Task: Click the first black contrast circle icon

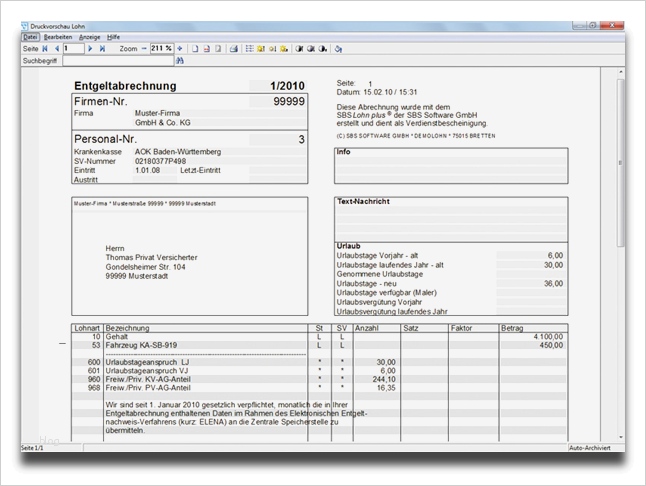Action: (299, 49)
